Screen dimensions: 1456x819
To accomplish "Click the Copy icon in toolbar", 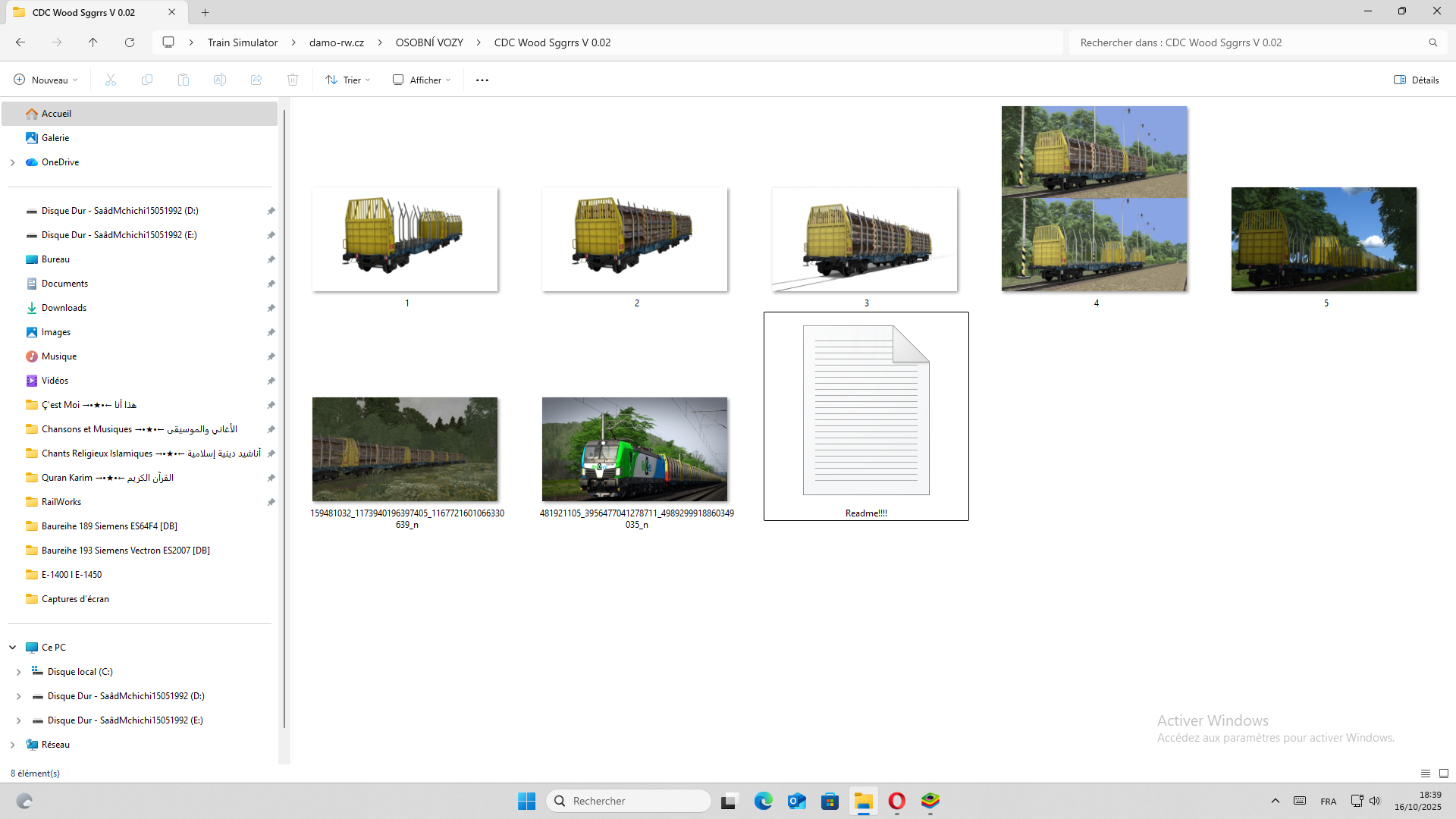I will coord(147,80).
